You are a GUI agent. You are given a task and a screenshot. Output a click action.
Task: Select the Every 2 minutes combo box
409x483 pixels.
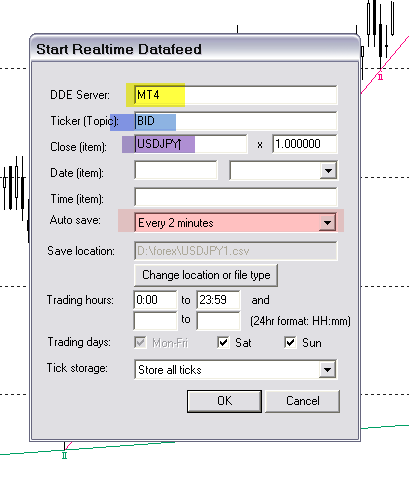(236, 223)
